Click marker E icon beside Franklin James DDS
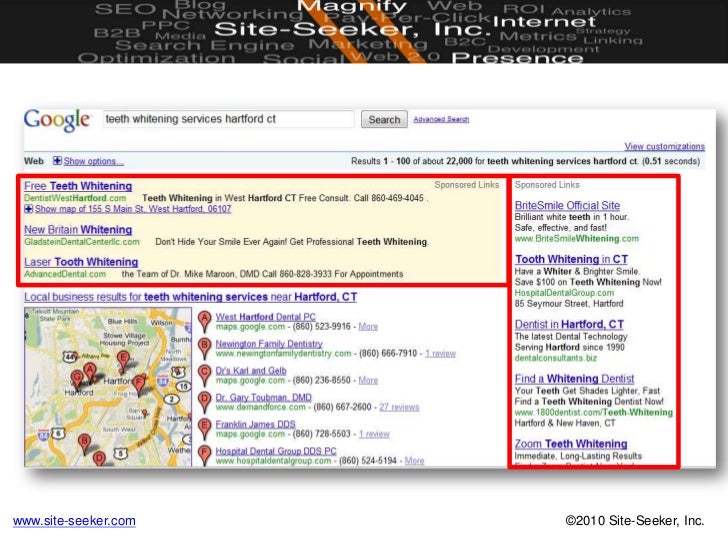The height and width of the screenshot is (546, 728). pos(204,429)
